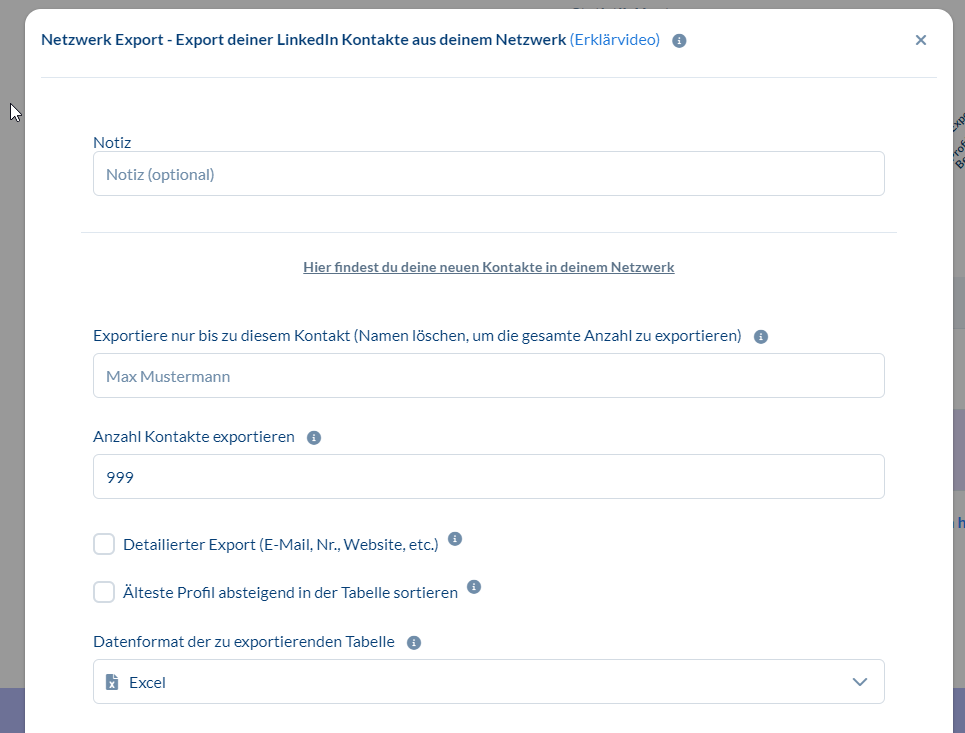This screenshot has width=965, height=733.
Task: Open the Erklärvideo link
Action: (x=614, y=40)
